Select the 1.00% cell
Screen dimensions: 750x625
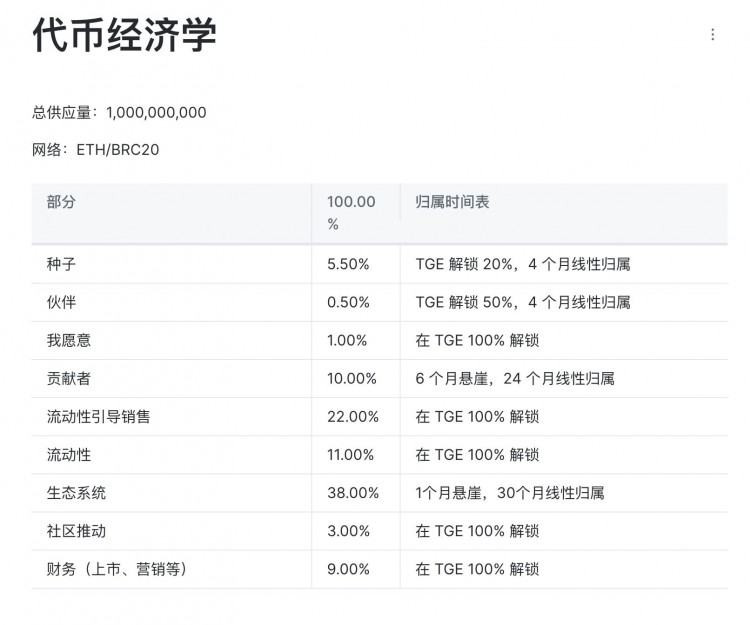click(x=347, y=340)
